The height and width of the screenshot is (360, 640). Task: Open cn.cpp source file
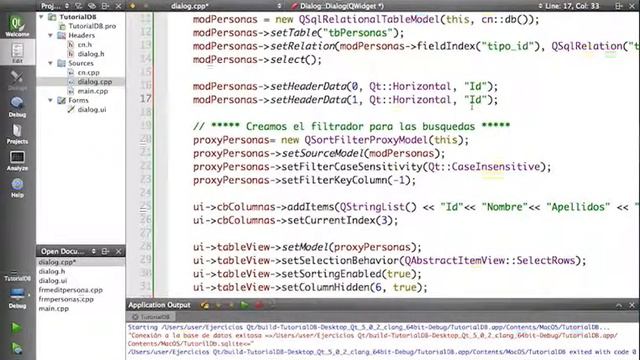click(88, 72)
